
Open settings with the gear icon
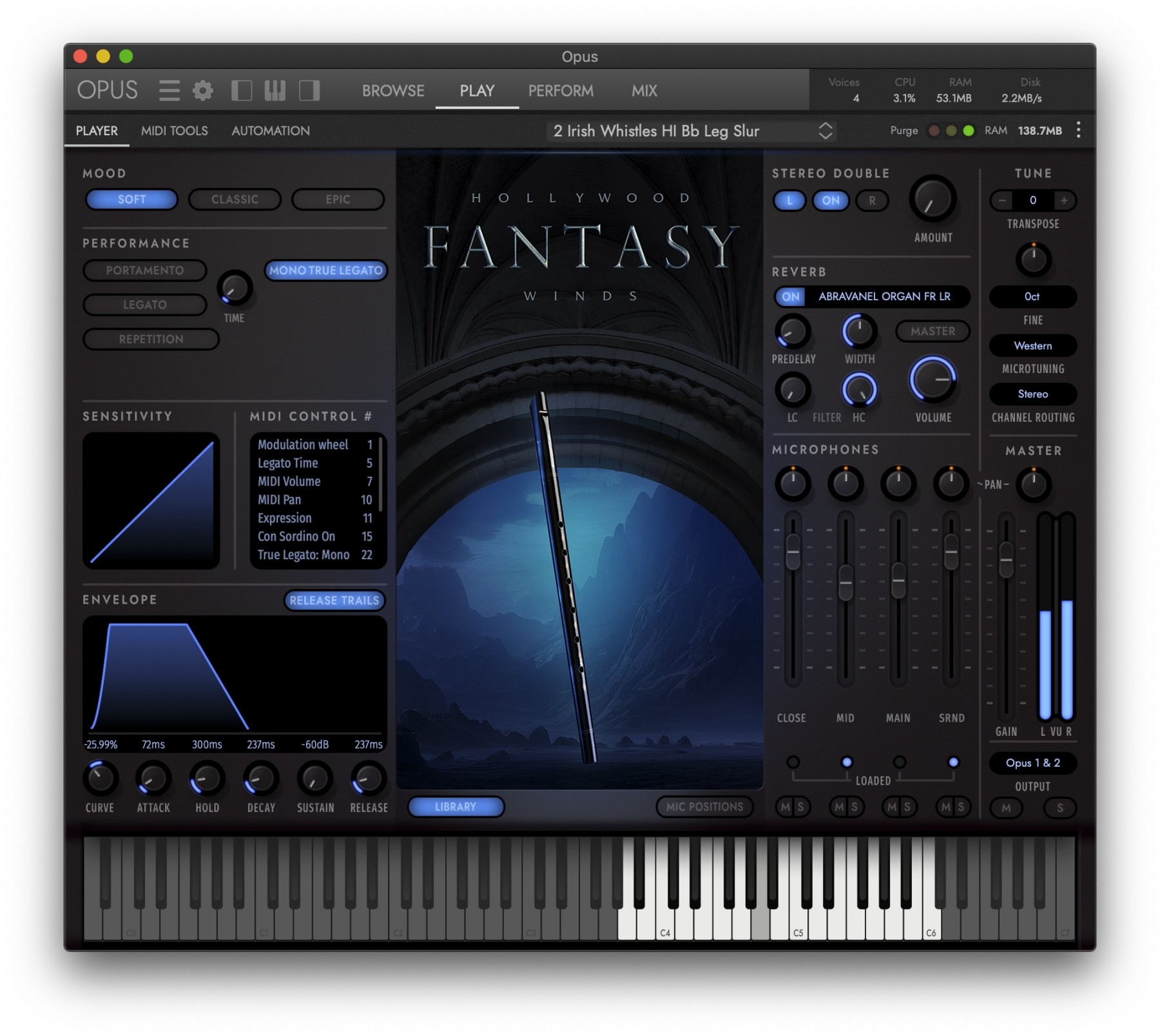pyautogui.click(x=203, y=90)
